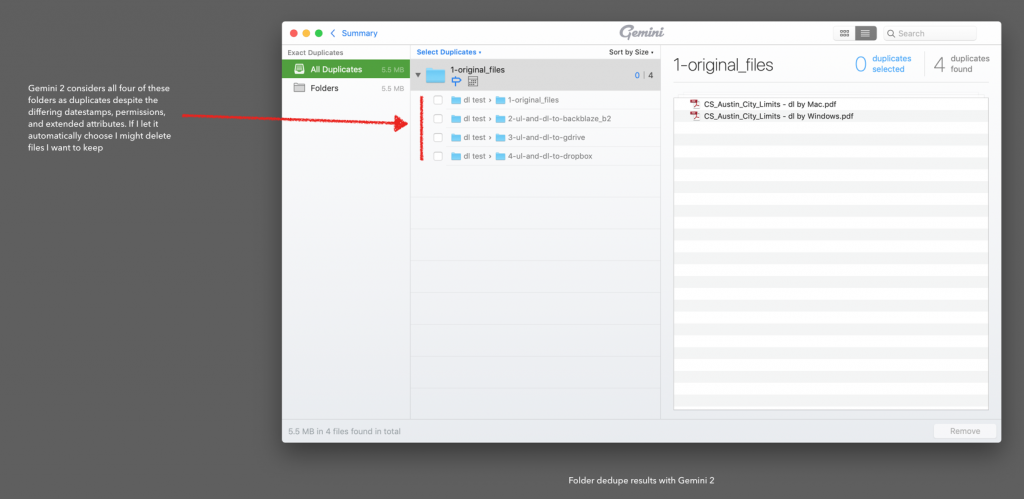Click the 1-original_files preview heading
Image resolution: width=1024 pixels, height=499 pixels.
click(723, 65)
